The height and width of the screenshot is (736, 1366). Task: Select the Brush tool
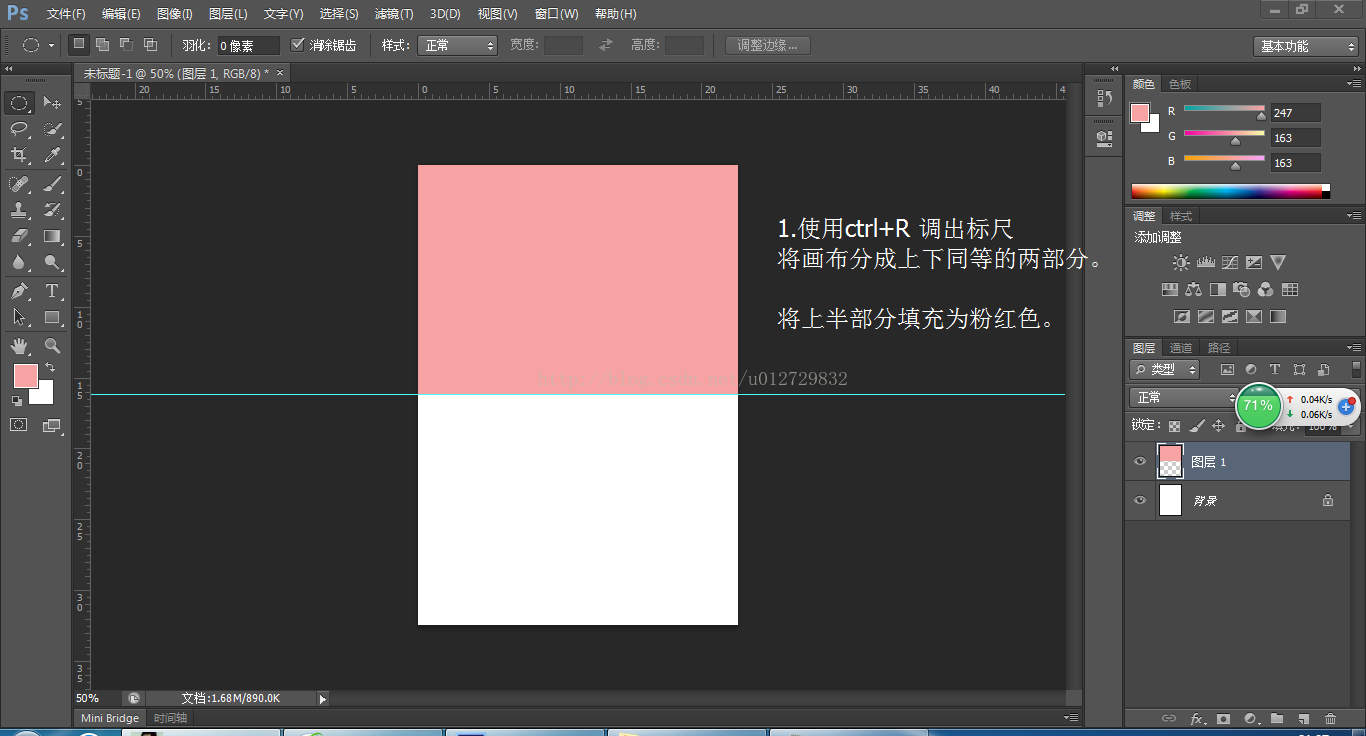[52, 184]
